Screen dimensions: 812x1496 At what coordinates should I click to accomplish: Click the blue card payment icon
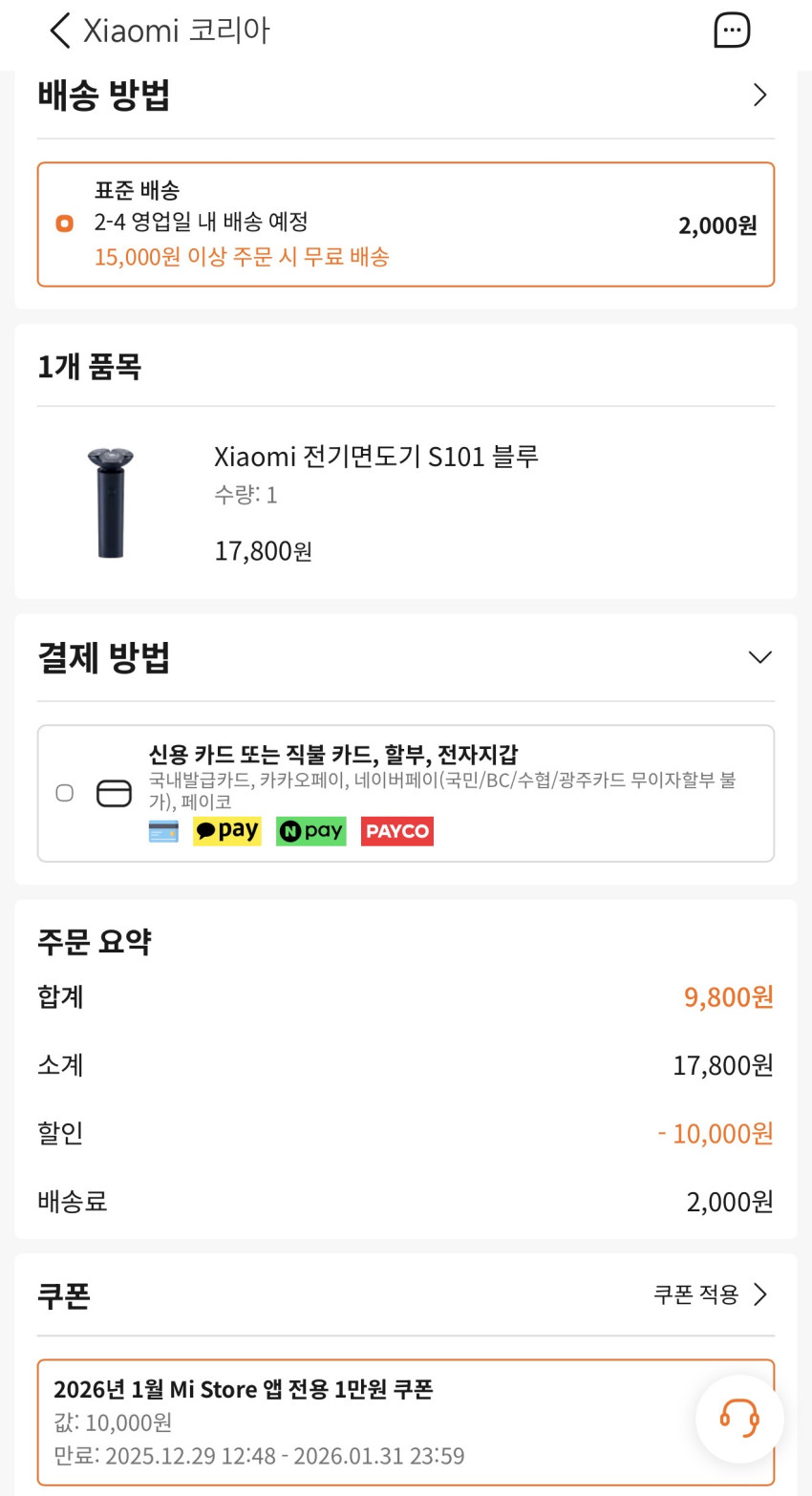[163, 831]
